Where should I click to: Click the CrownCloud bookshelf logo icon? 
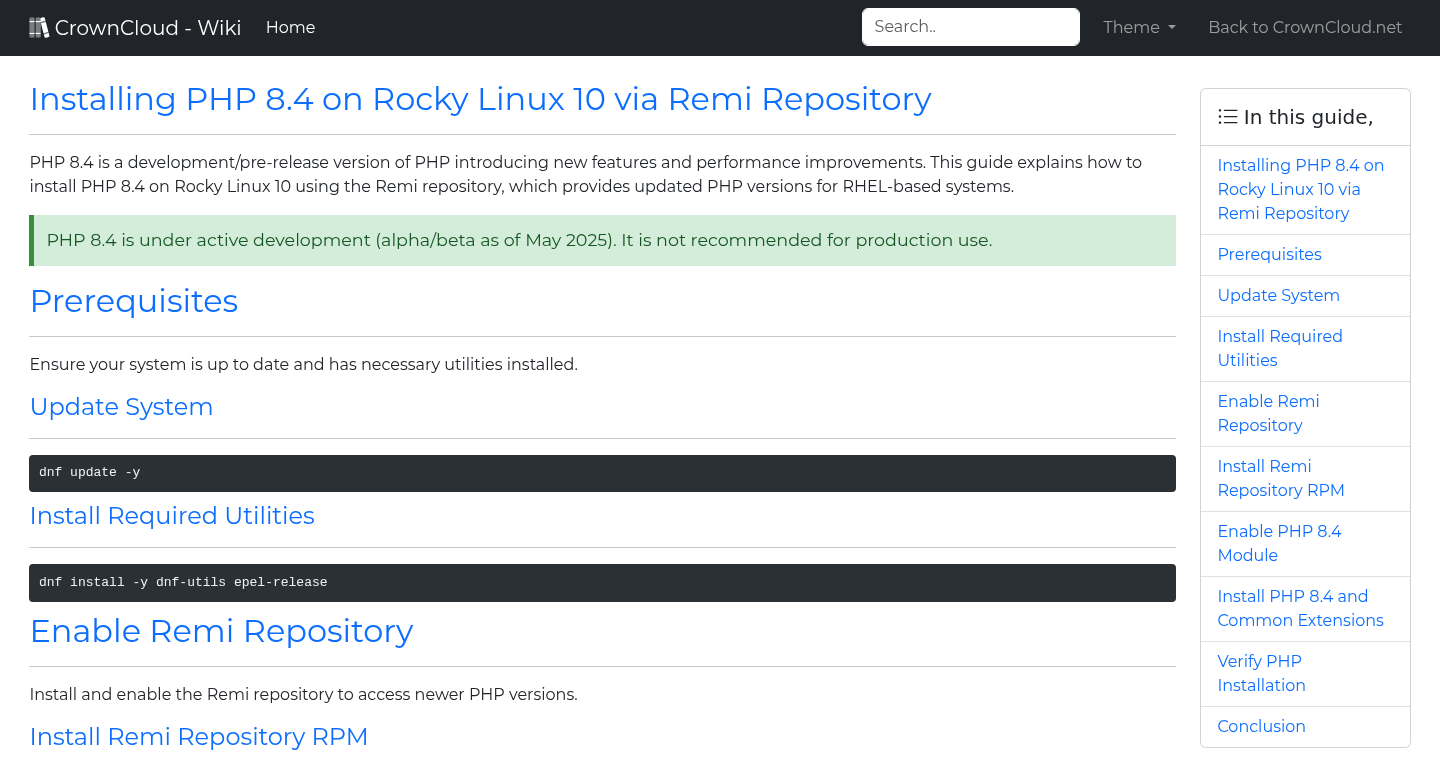click(x=39, y=26)
